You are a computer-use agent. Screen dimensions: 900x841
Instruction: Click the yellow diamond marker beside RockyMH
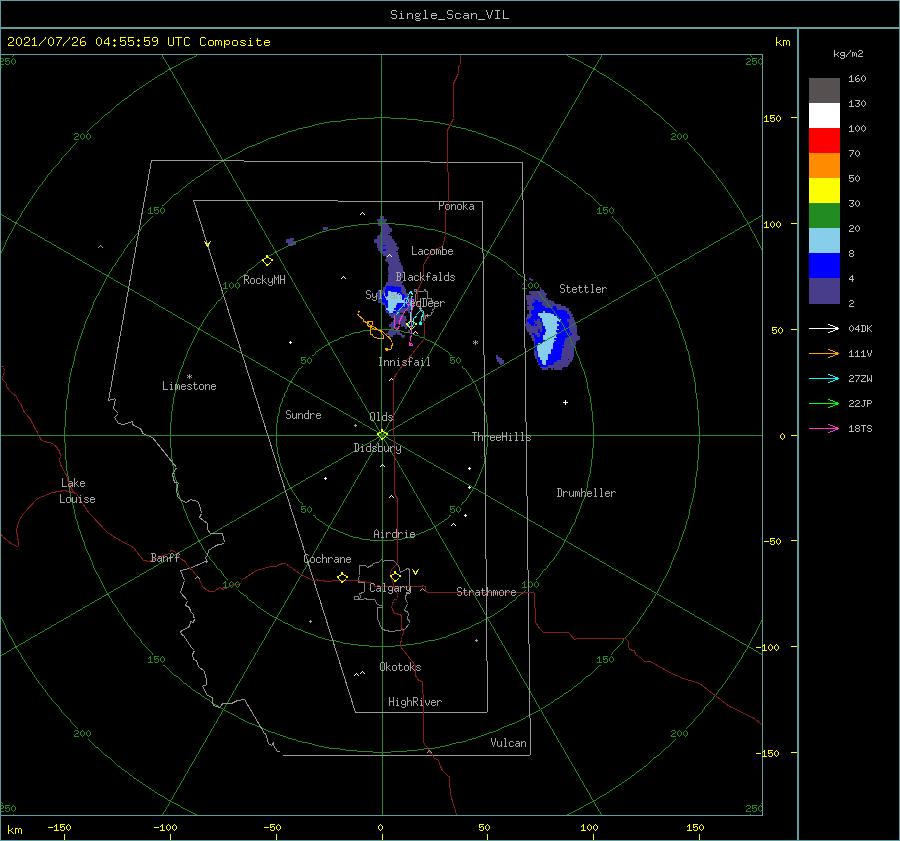point(267,261)
